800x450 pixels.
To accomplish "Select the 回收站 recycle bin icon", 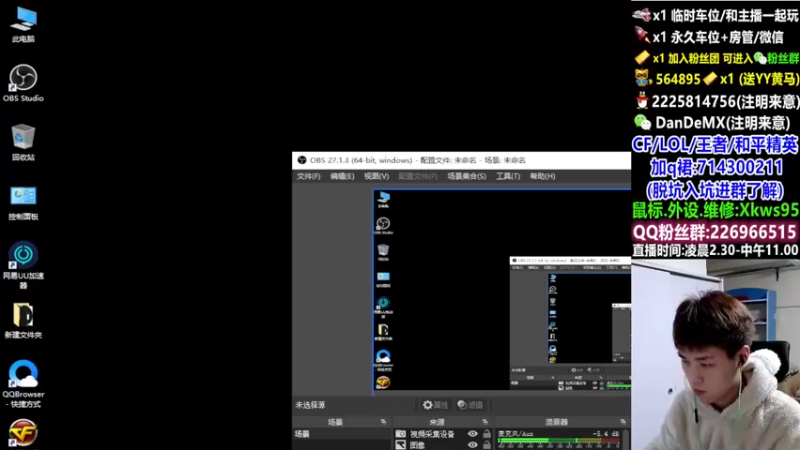I will (23, 142).
